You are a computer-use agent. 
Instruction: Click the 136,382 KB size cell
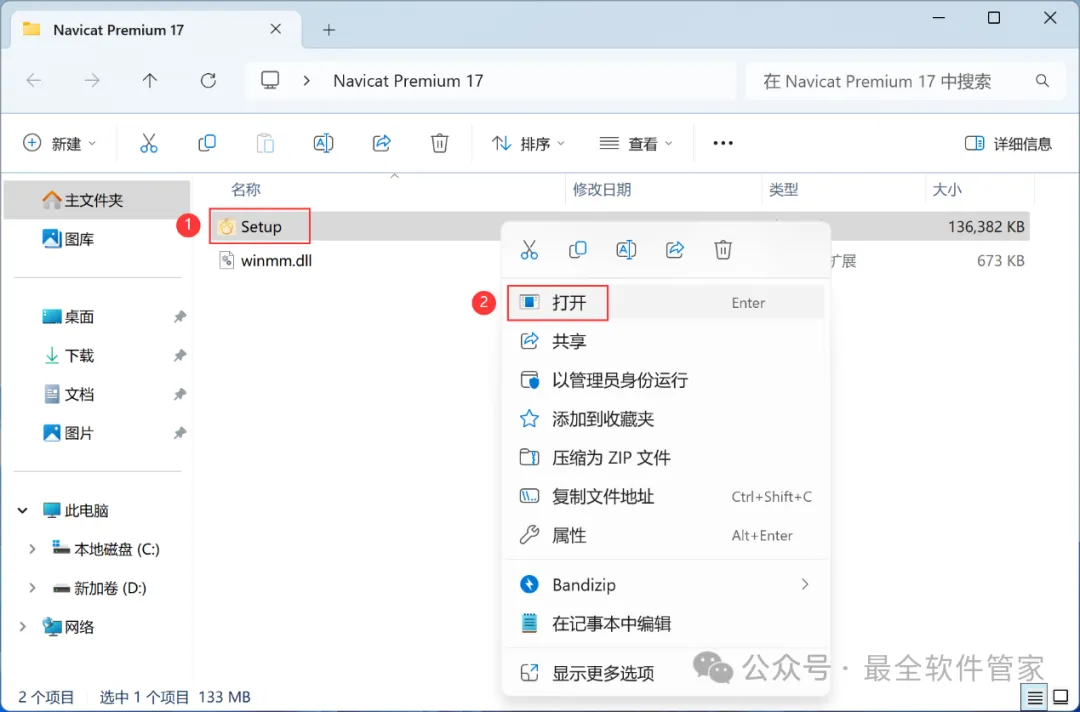tap(986, 227)
